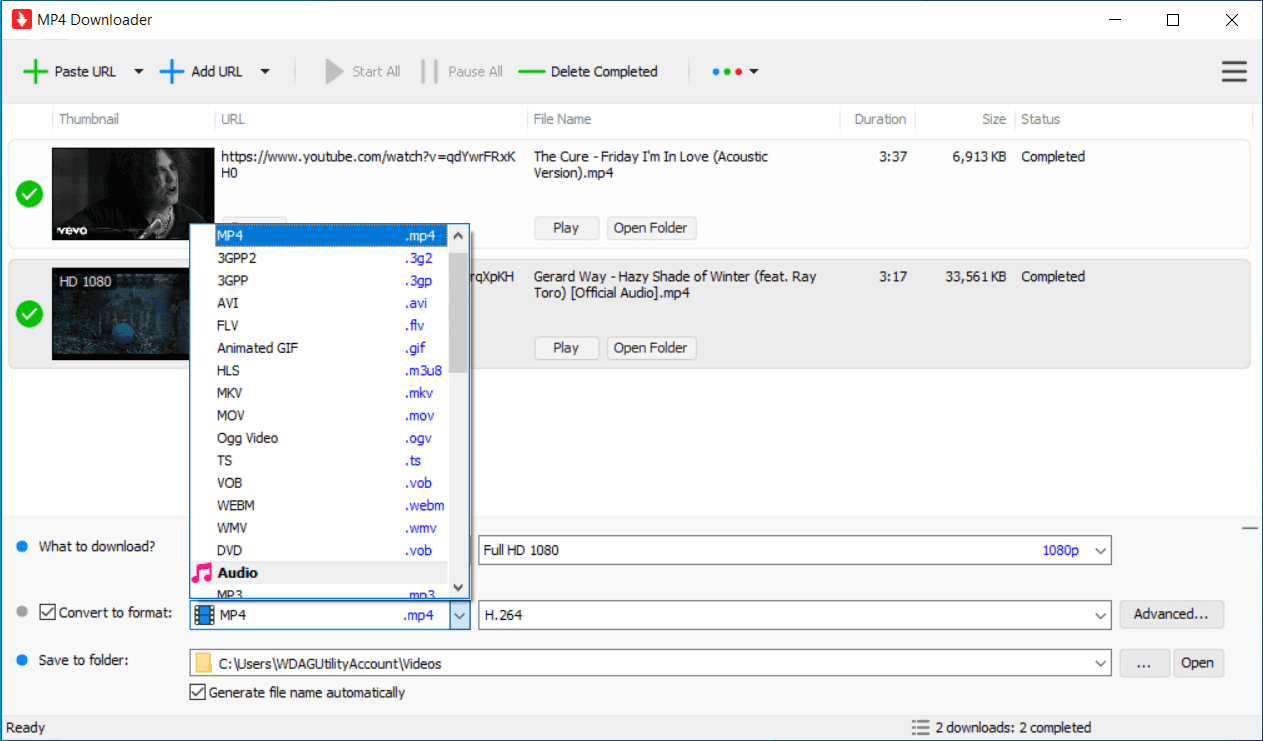Click the 6,913 KB size value

979,156
